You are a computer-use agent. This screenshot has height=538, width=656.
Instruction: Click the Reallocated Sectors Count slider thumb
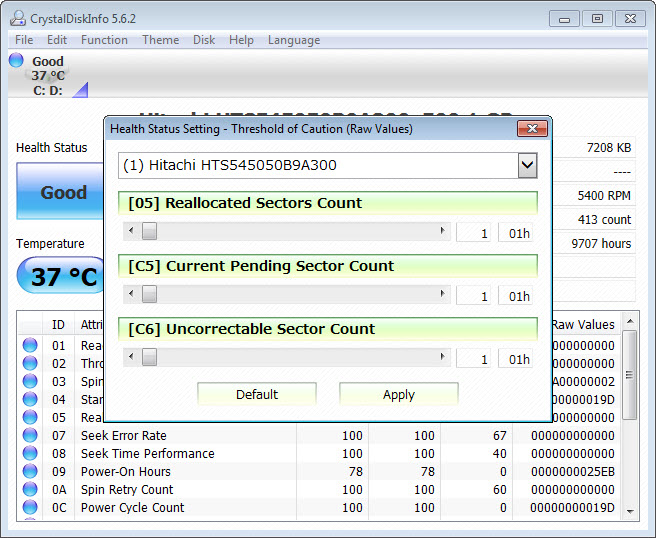pyautogui.click(x=149, y=231)
